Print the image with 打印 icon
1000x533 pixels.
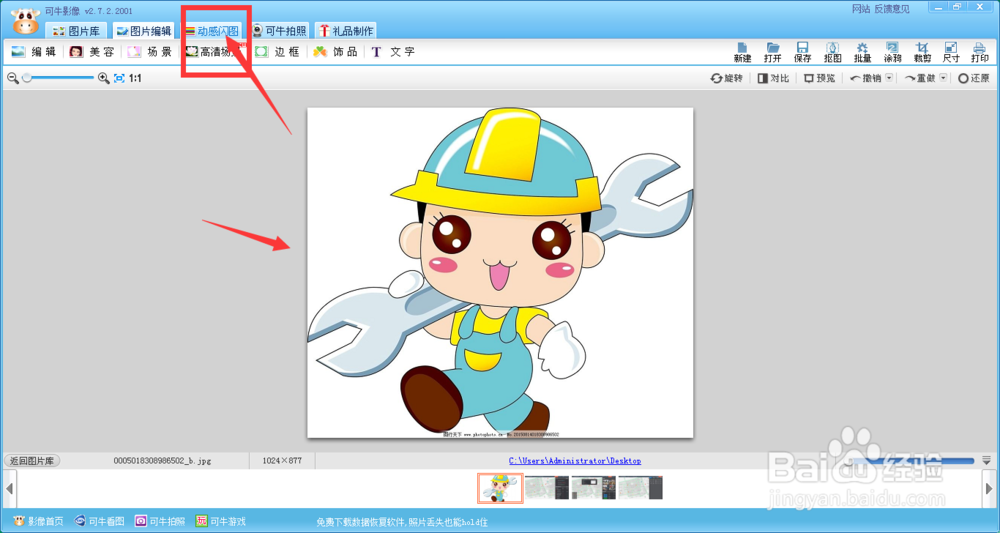[x=980, y=51]
